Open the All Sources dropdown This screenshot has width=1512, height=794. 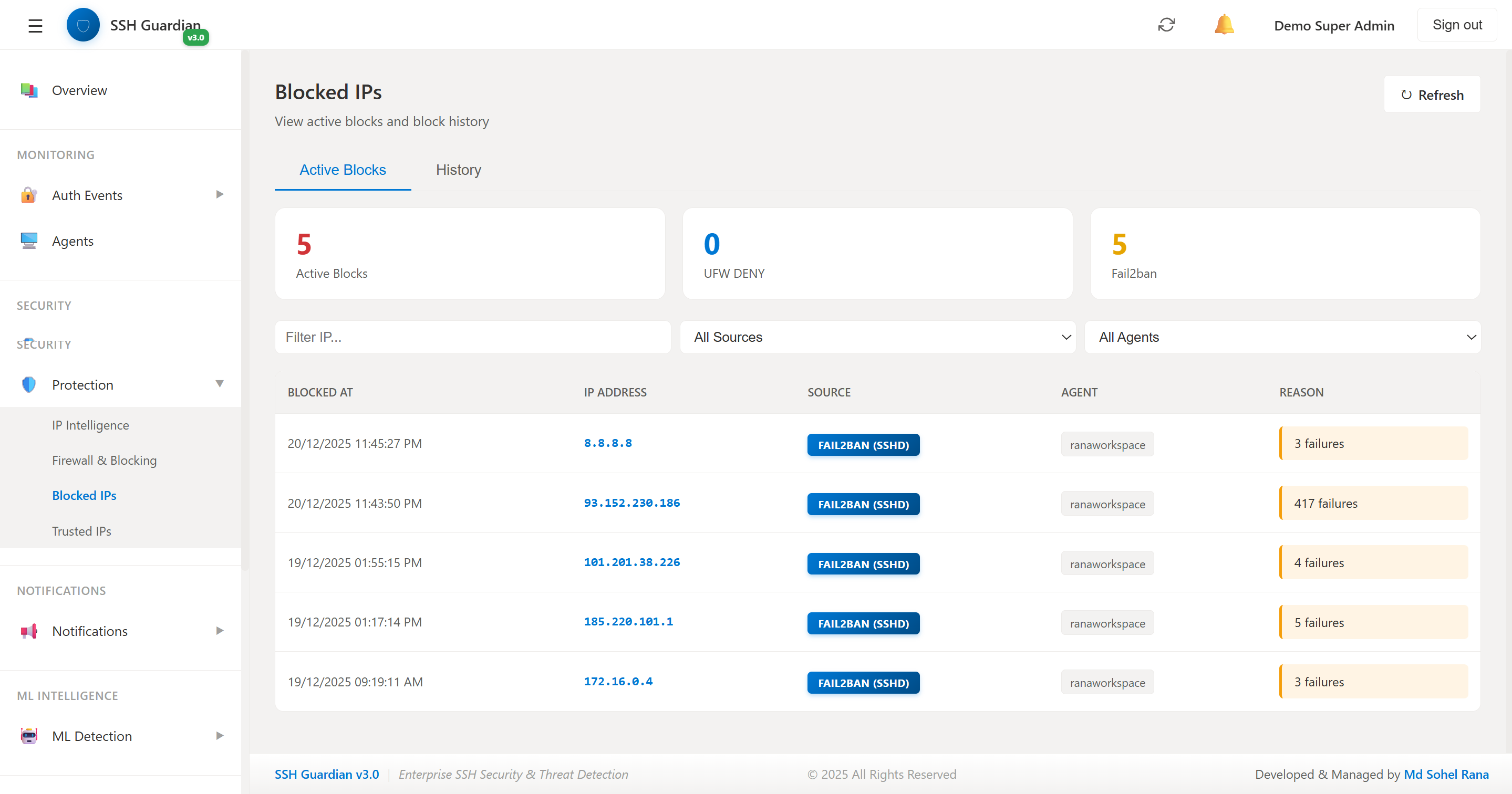pos(877,337)
